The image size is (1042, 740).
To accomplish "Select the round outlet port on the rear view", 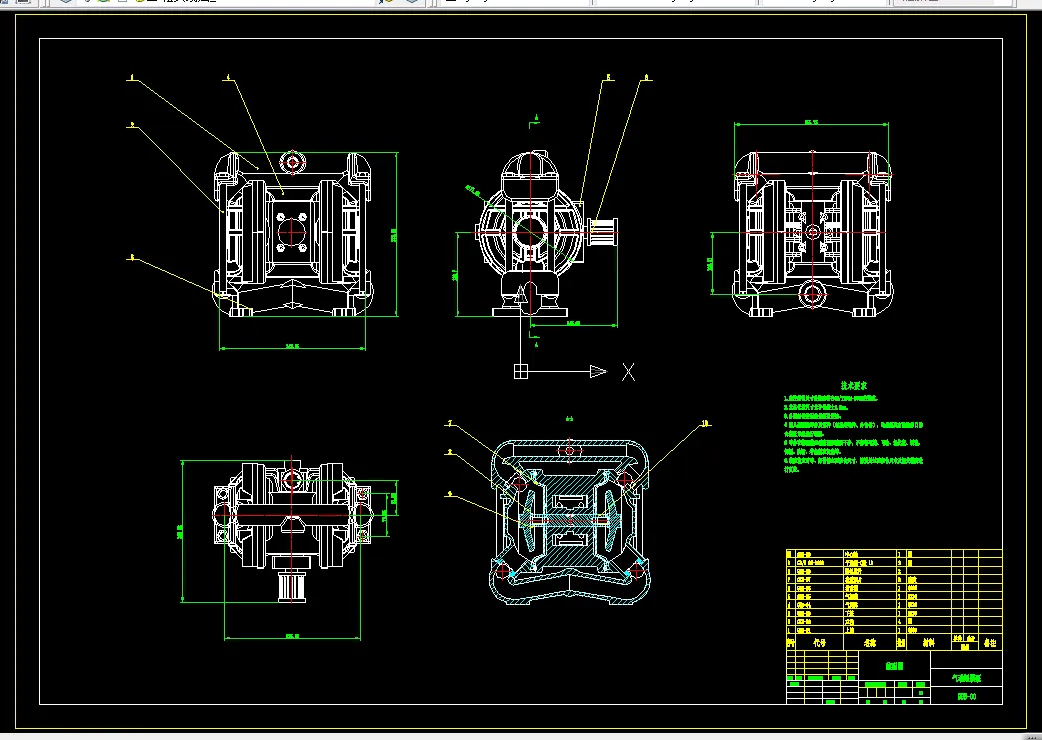I will click(x=813, y=293).
